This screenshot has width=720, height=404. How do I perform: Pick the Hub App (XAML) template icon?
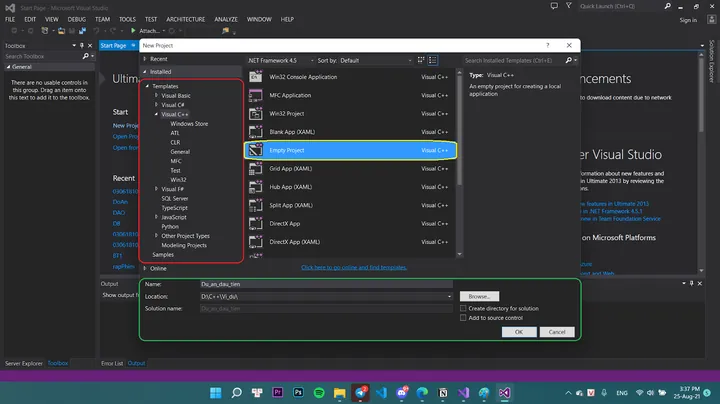pyautogui.click(x=255, y=187)
